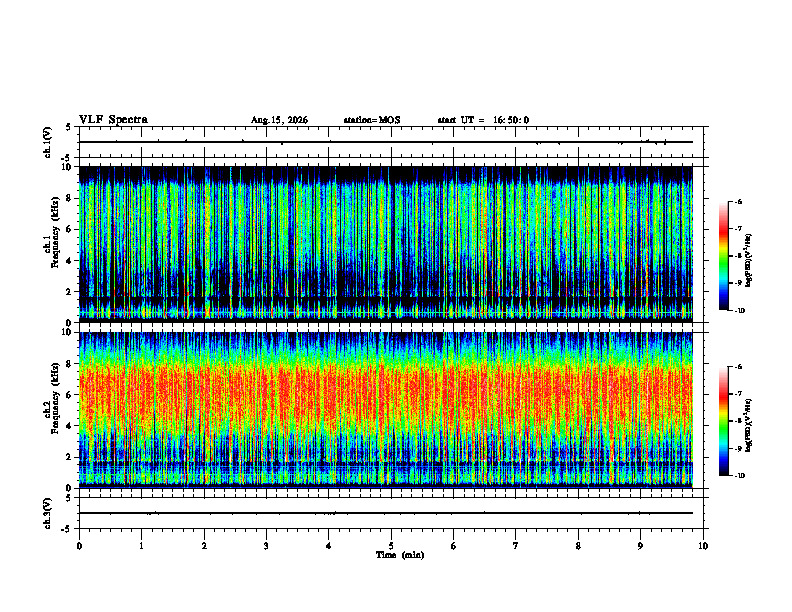Click time-axis tick label "9"
The height and width of the screenshot is (612, 792).
pyautogui.click(x=640, y=546)
